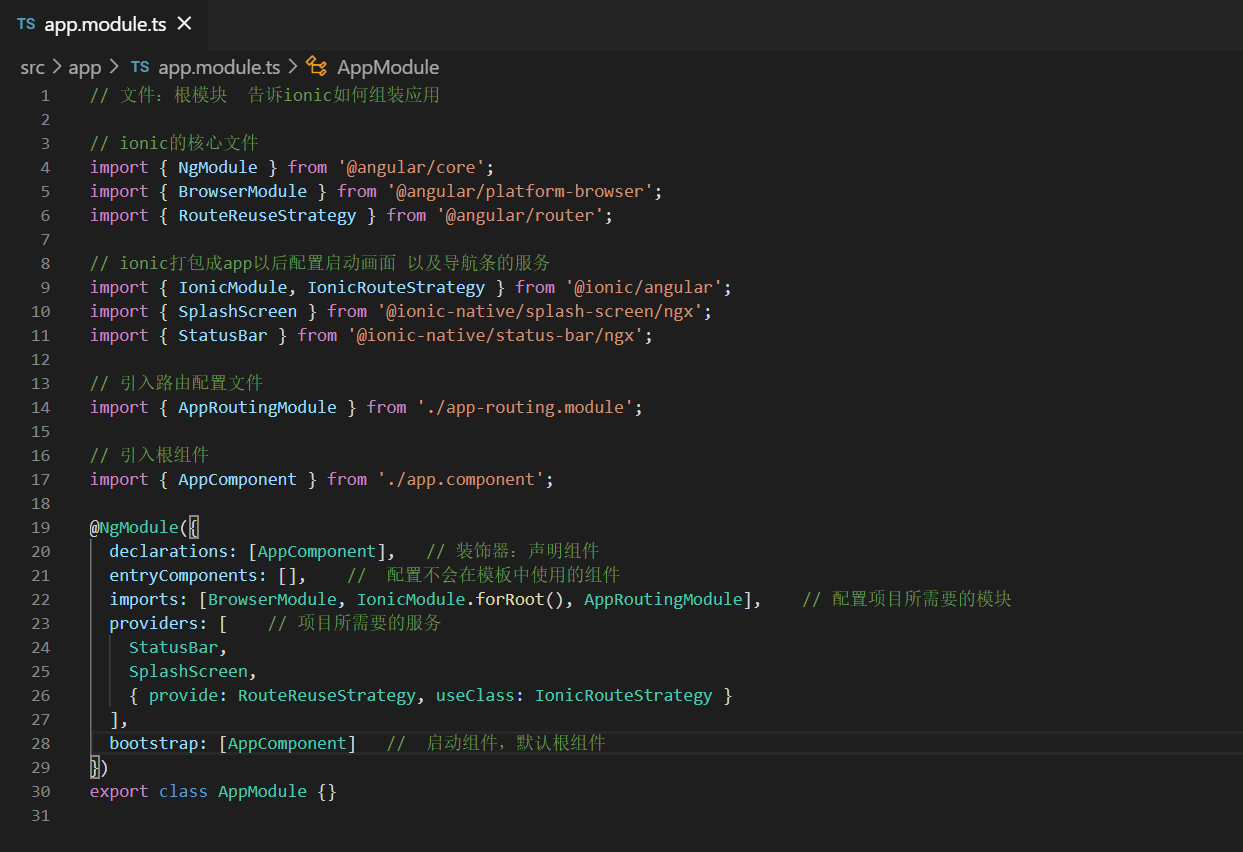1243x852 pixels.
Task: Click the AppModule class icon in the breadcrumb
Action: pos(317,67)
